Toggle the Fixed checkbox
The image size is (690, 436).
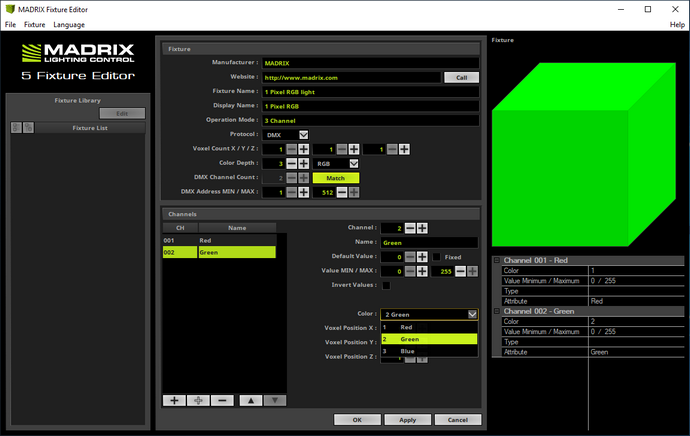click(x=437, y=257)
